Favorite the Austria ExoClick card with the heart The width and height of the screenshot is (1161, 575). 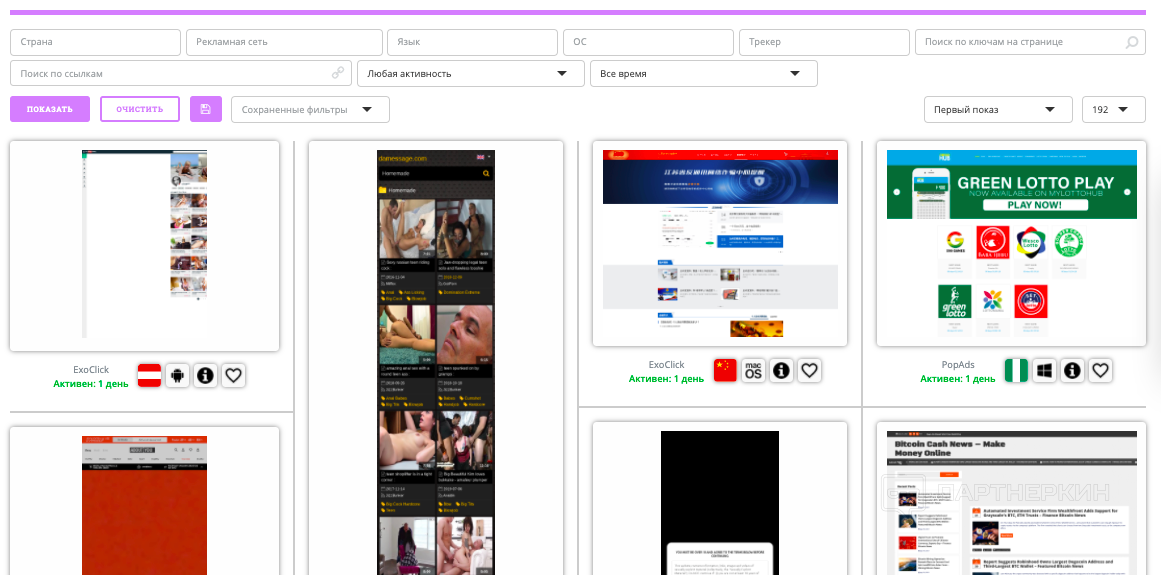(x=233, y=375)
